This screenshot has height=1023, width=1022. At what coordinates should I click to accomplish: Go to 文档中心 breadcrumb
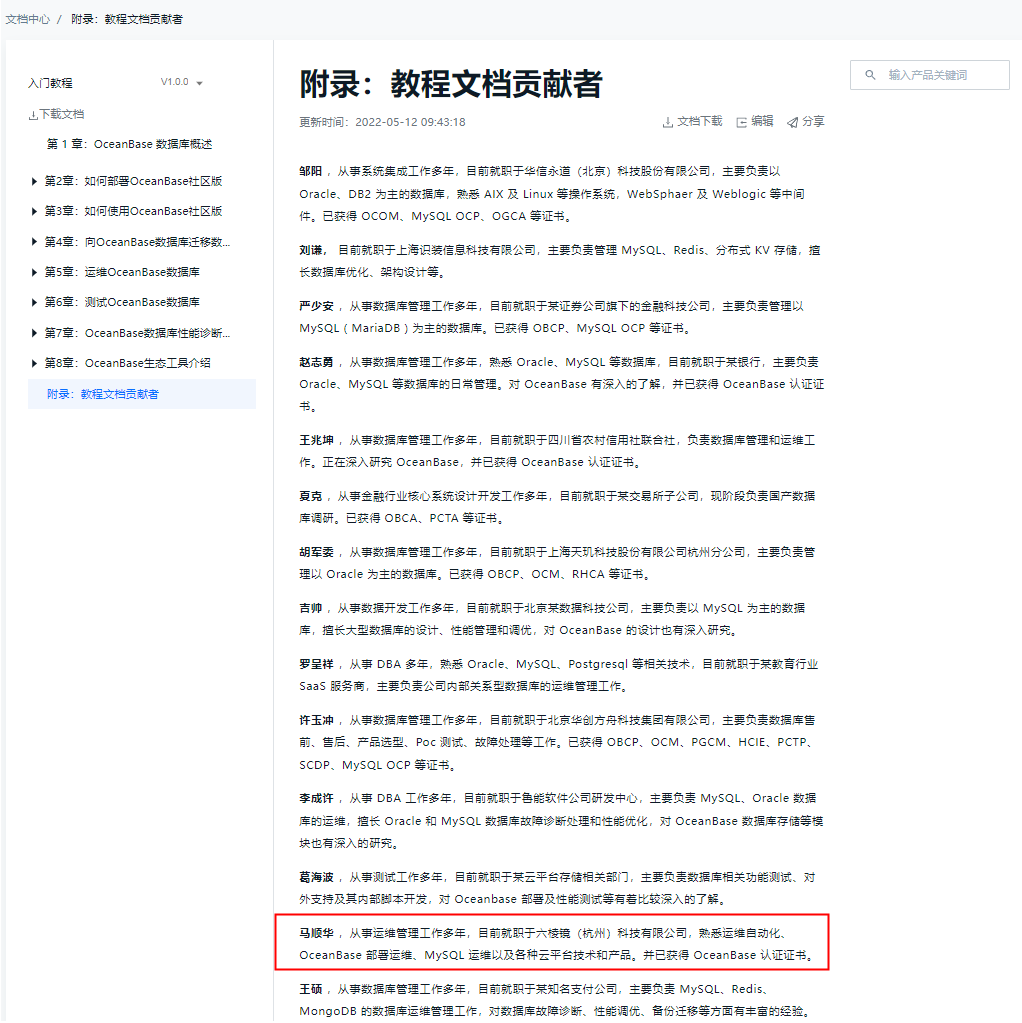(27, 19)
